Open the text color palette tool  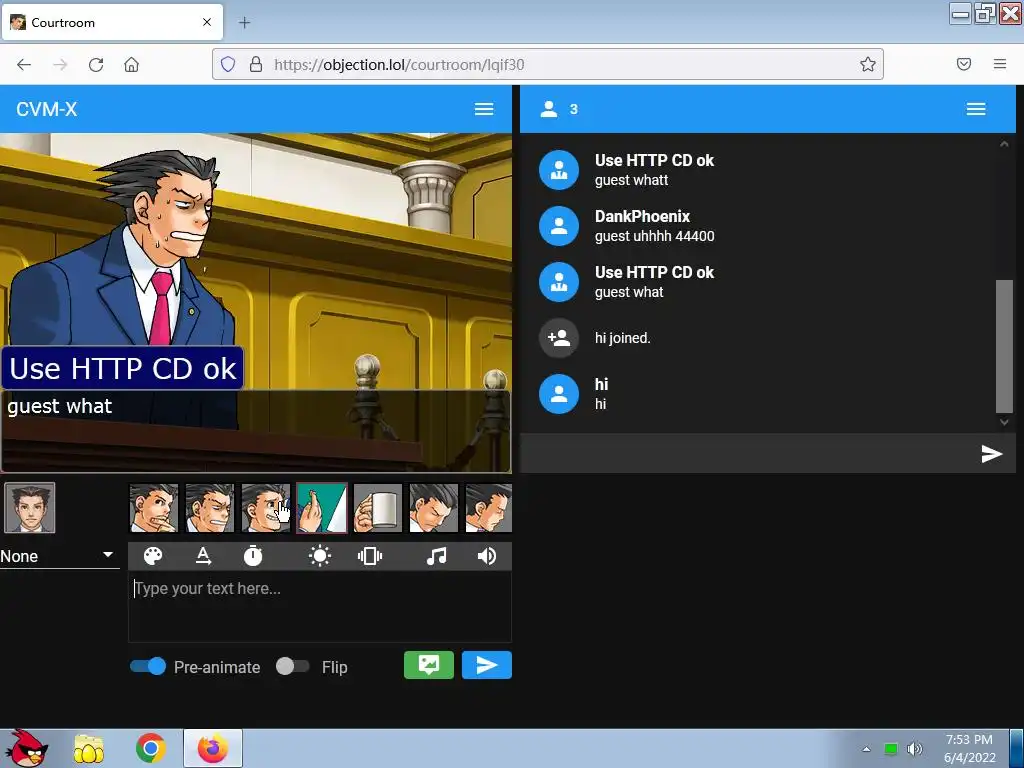point(153,556)
